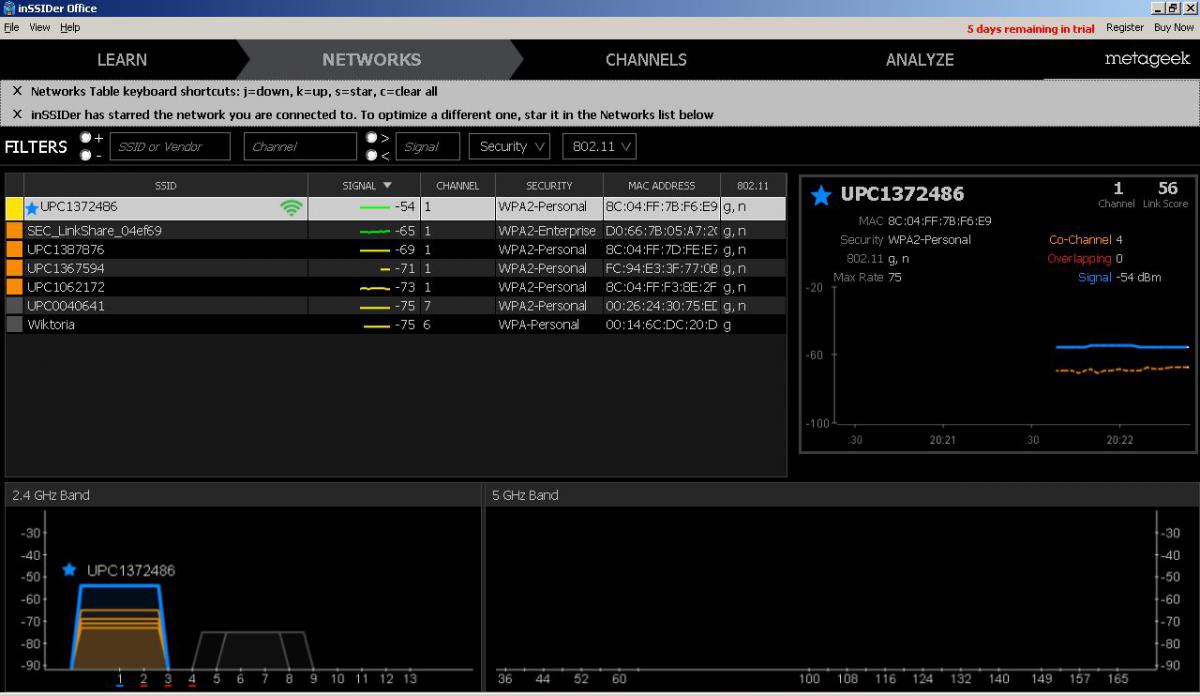Toggle the blue star in the details panel

click(821, 195)
